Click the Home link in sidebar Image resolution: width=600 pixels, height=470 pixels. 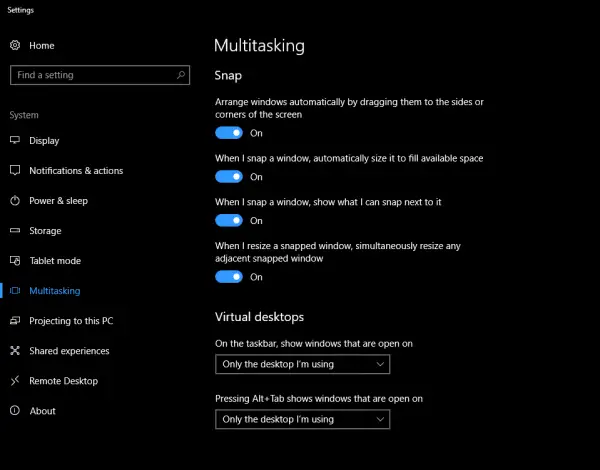pyautogui.click(x=42, y=46)
